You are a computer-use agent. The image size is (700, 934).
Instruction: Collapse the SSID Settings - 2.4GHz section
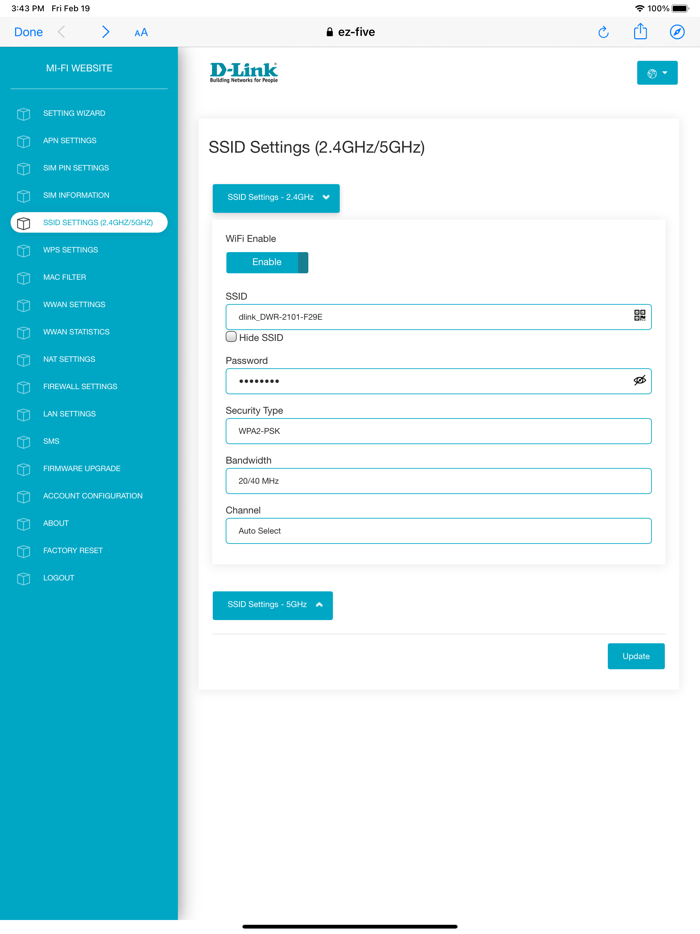276,198
